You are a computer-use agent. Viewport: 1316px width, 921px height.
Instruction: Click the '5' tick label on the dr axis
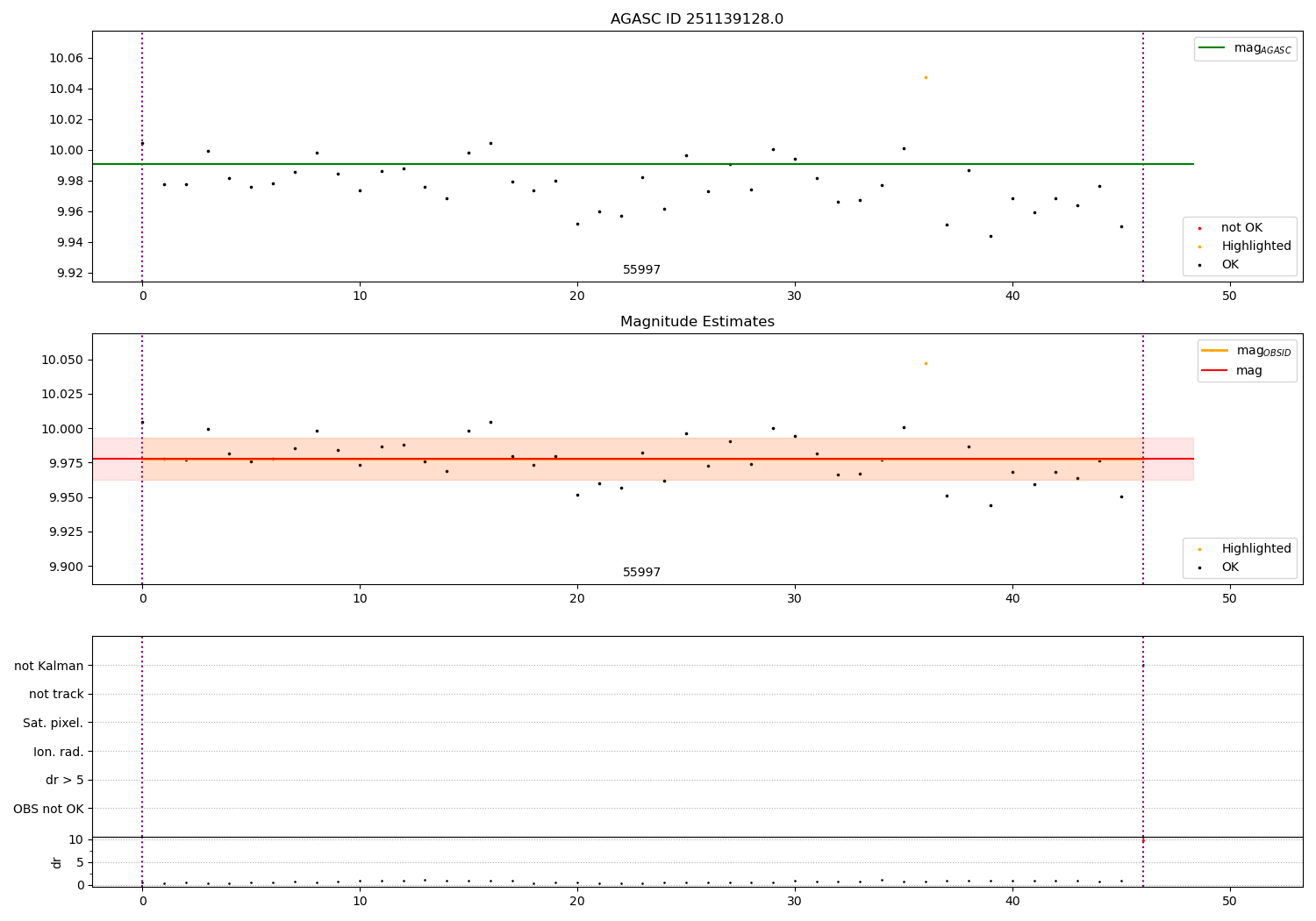click(80, 862)
